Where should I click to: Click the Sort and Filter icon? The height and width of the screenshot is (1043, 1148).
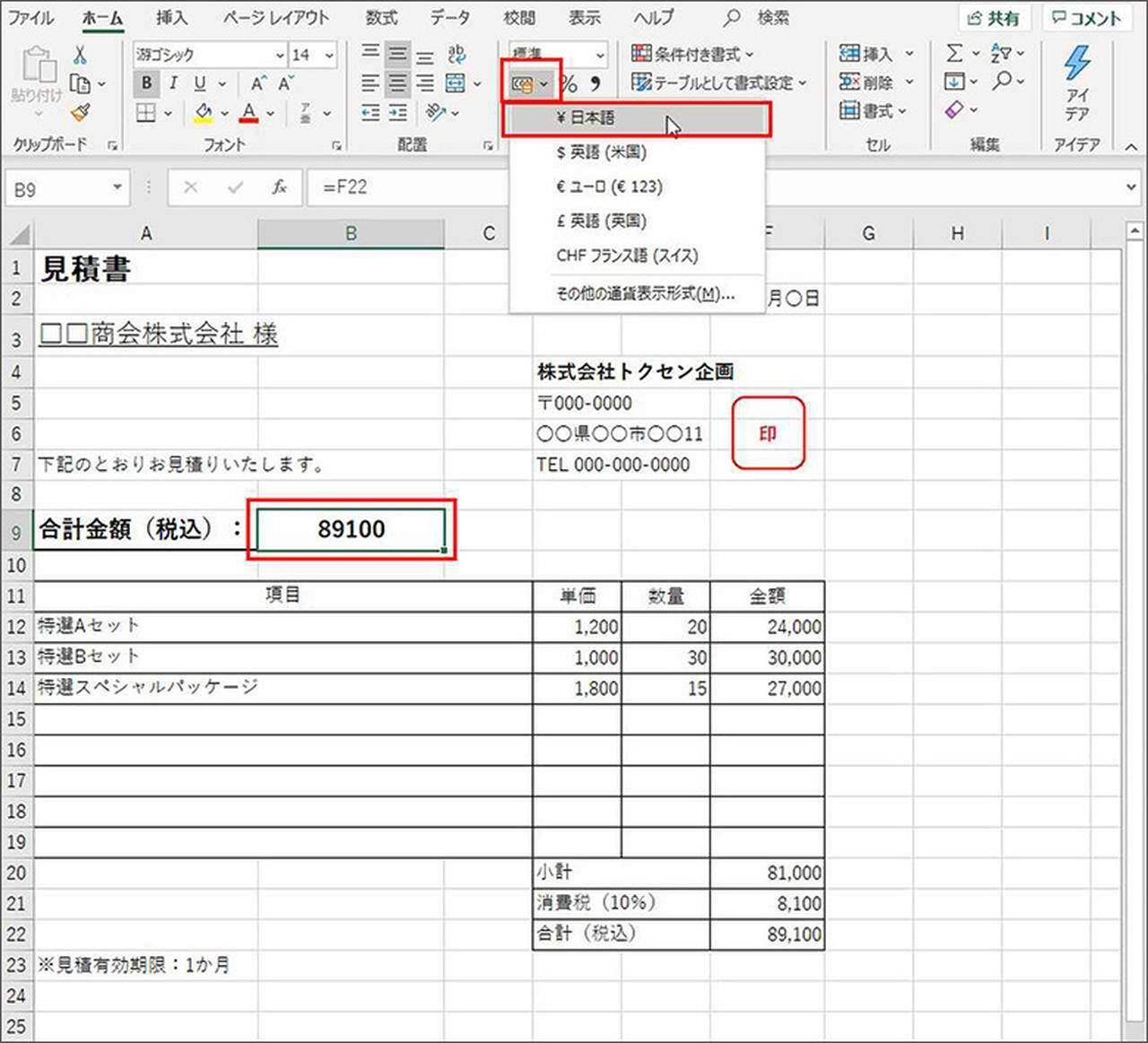1001,54
